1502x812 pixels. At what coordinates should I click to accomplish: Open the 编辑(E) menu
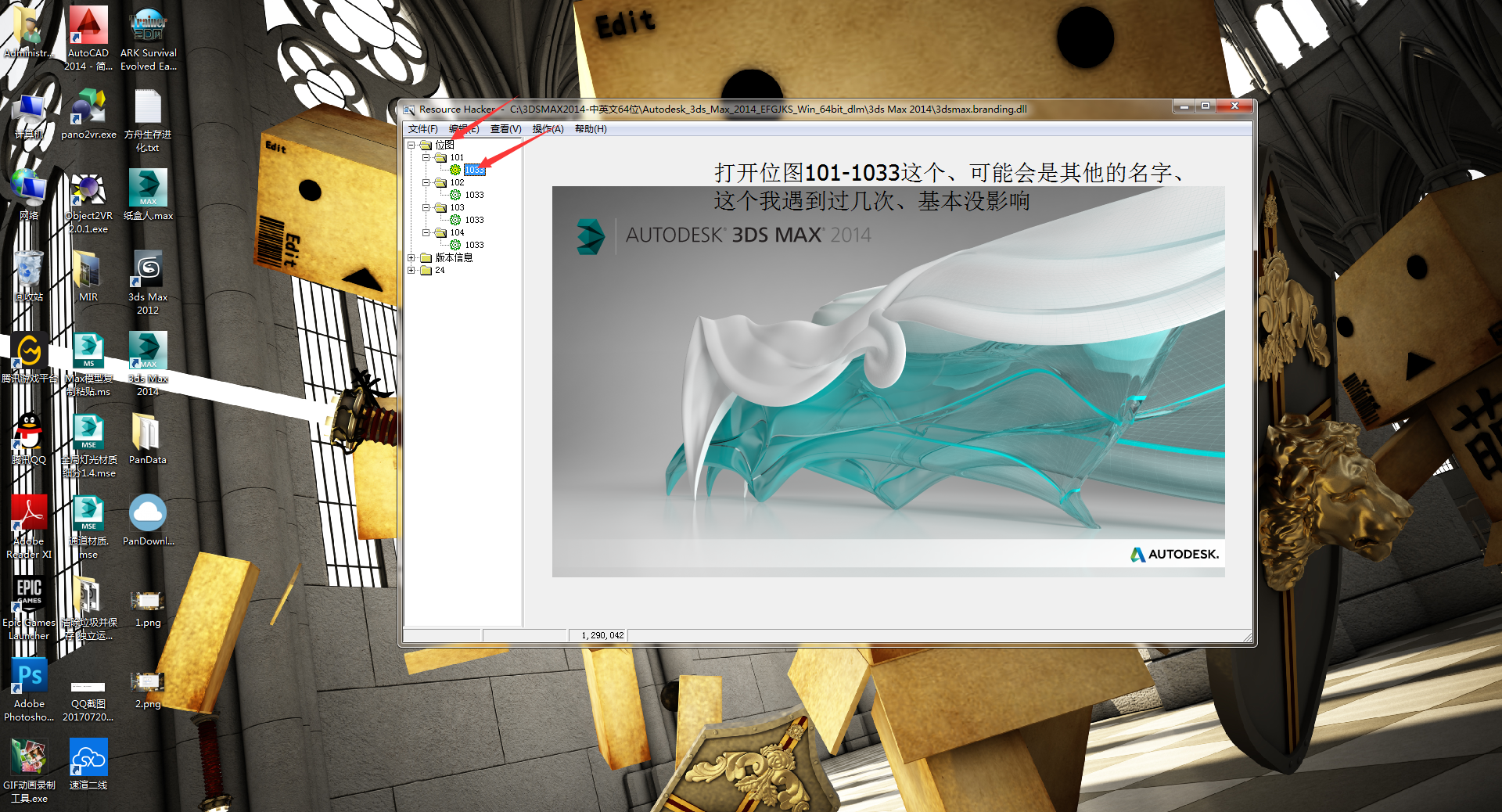click(464, 129)
